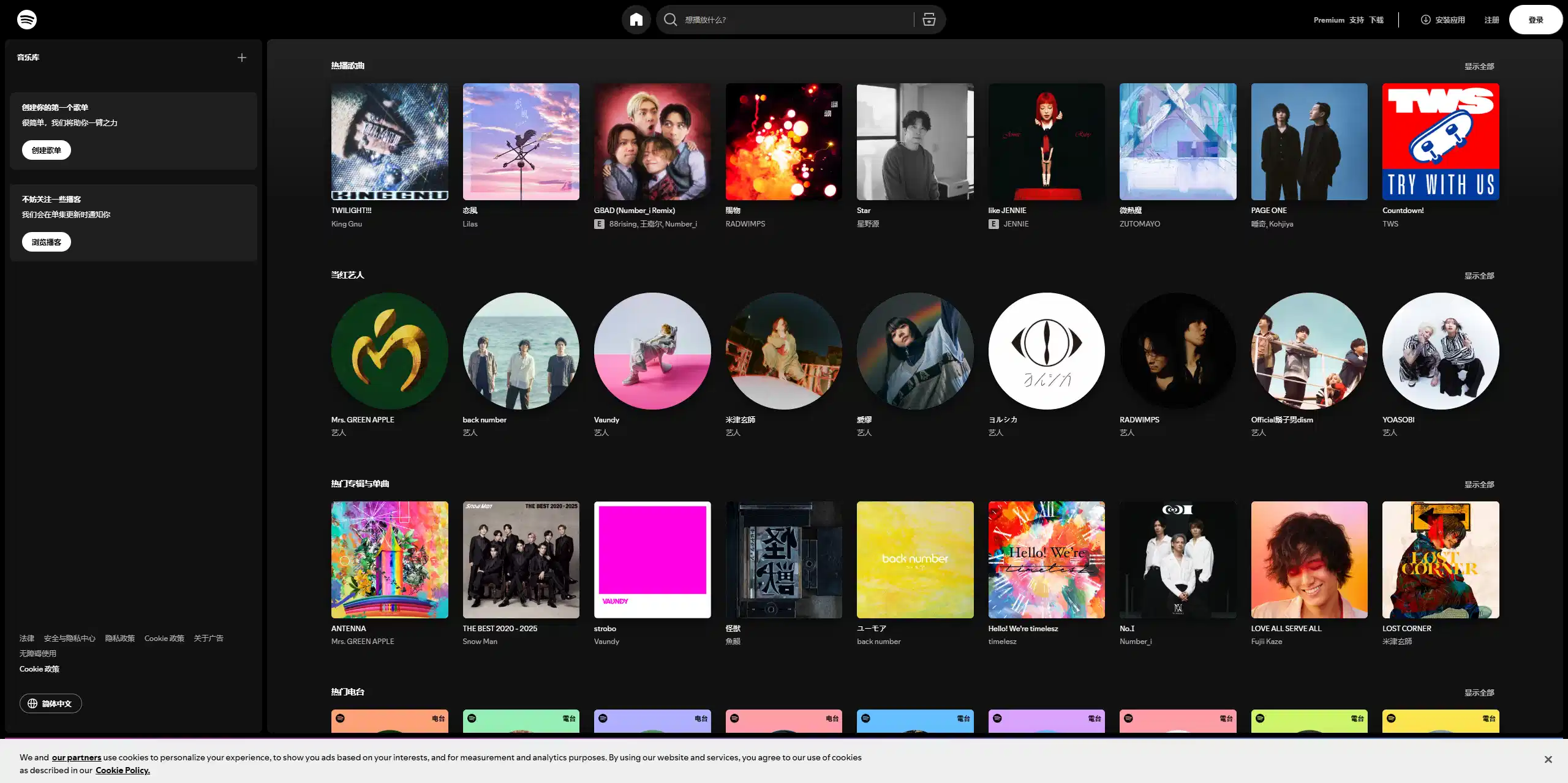Open the home page via the house icon

[x=636, y=19]
